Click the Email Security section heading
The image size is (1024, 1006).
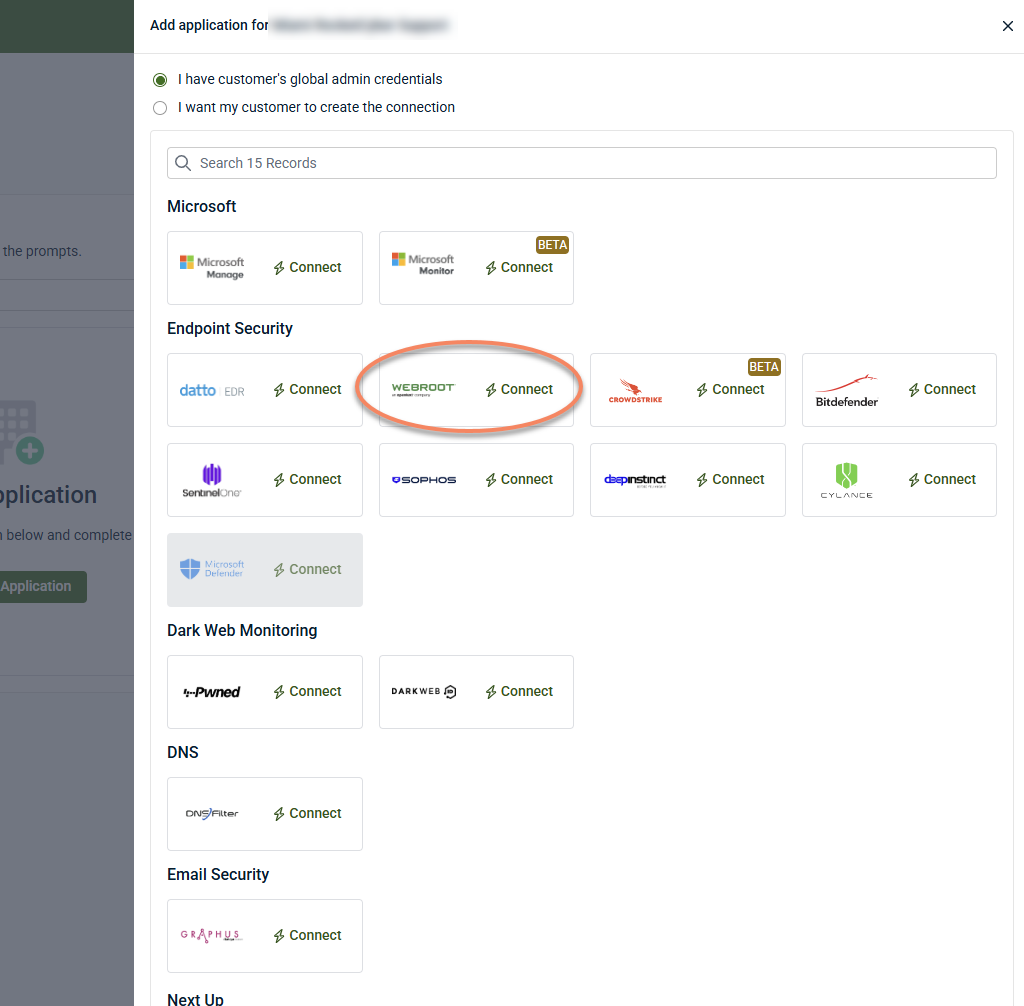218,875
